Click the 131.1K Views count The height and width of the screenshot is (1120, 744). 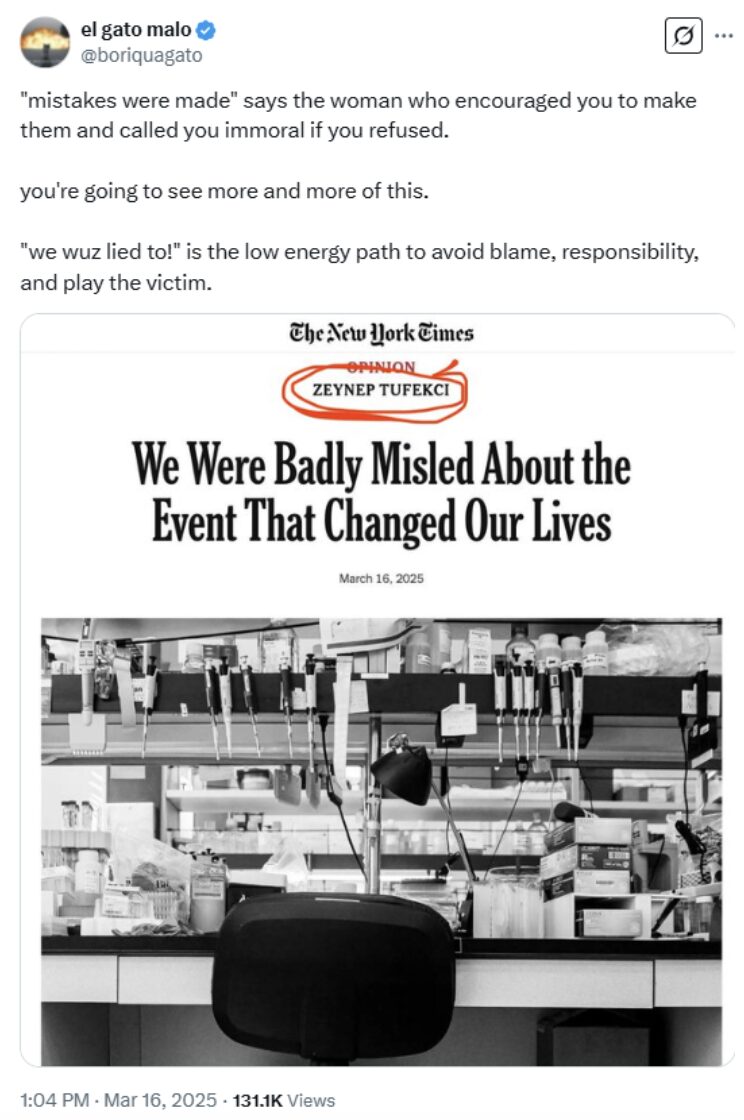coord(285,1100)
